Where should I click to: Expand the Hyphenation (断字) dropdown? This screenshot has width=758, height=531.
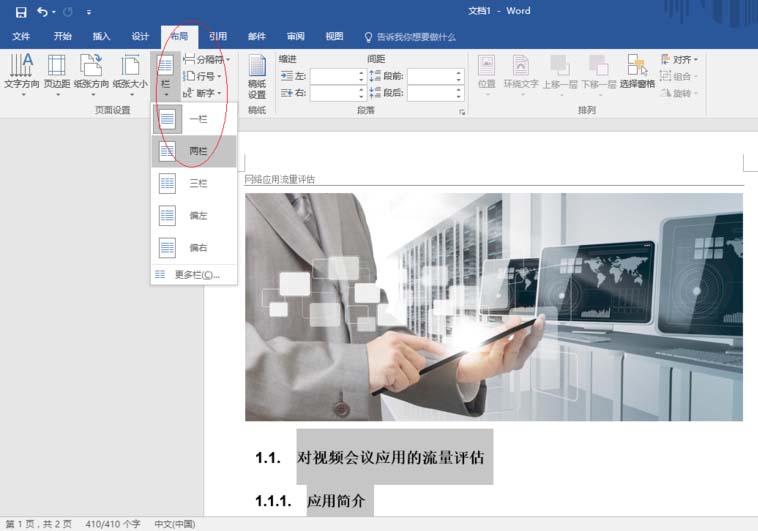pos(204,92)
